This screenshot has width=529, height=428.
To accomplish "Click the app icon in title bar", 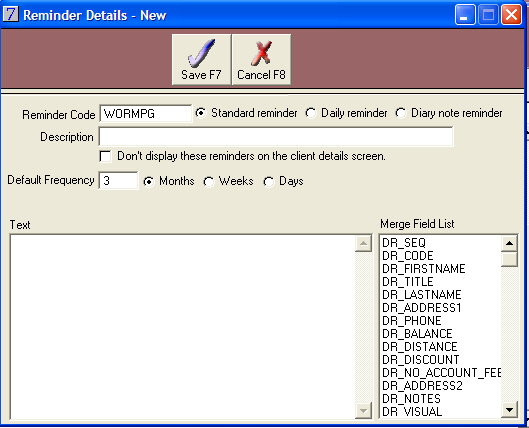I will tap(10, 15).
